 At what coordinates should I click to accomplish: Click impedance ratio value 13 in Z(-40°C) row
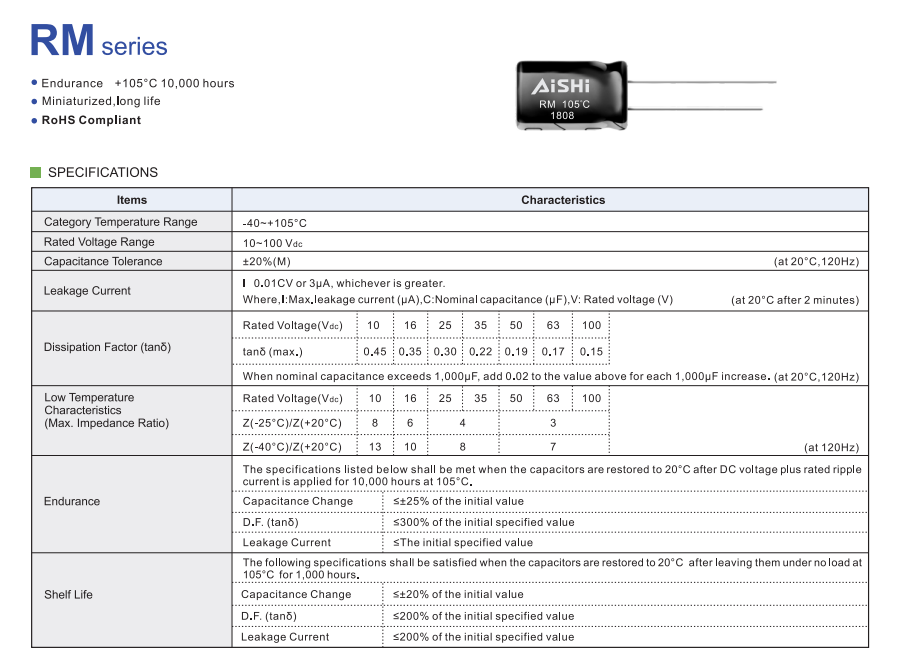(x=374, y=447)
